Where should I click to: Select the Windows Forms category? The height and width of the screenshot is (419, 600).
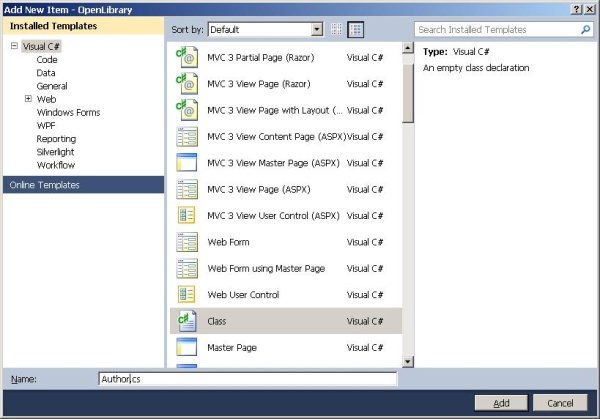(x=68, y=112)
